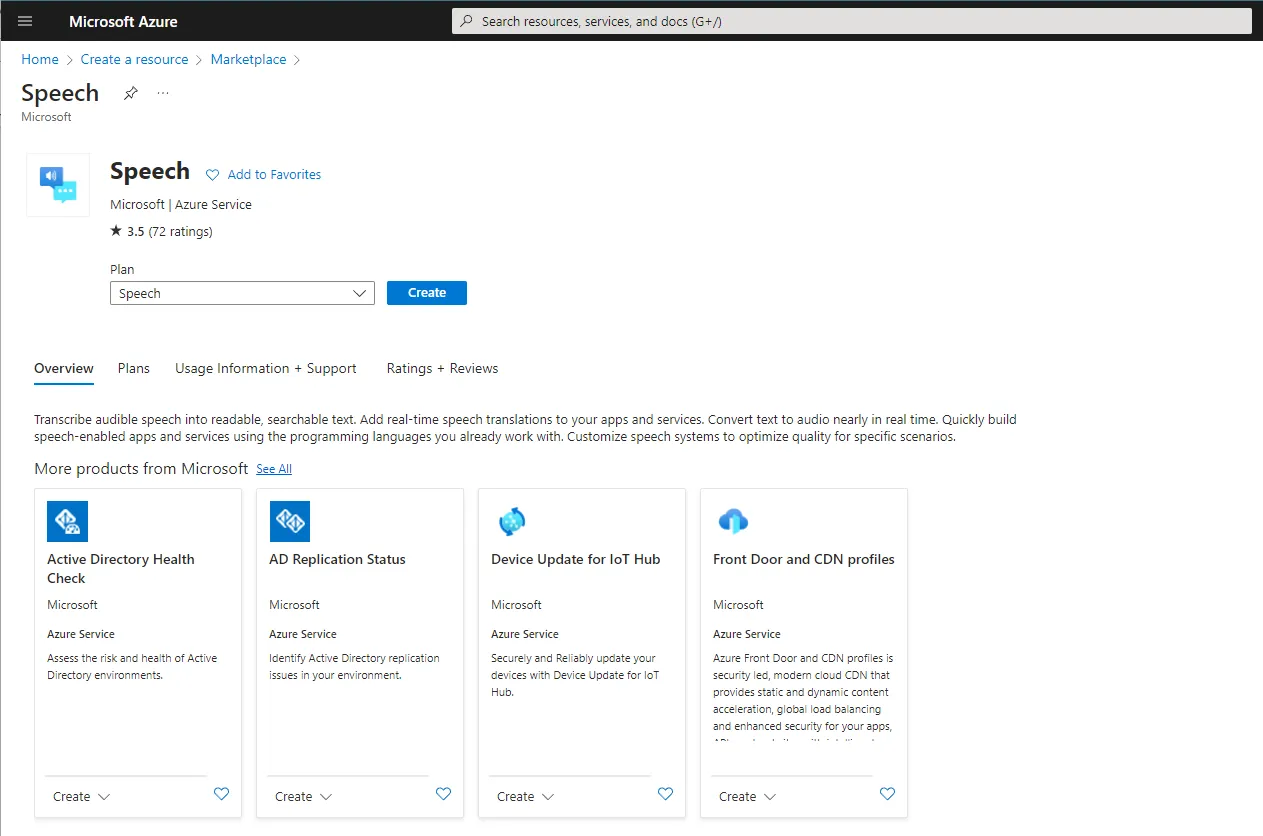Click the Add to Favorites heart icon

(212, 174)
